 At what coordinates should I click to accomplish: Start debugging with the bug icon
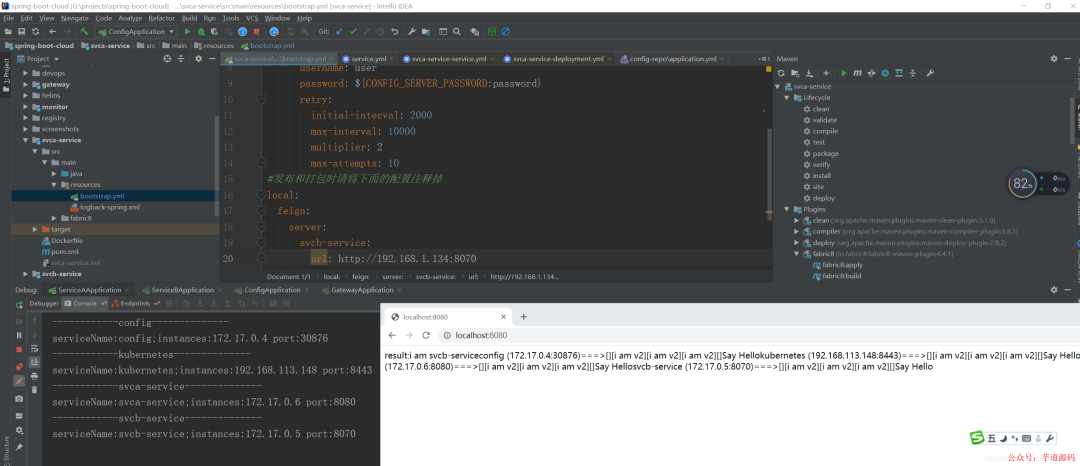201,32
